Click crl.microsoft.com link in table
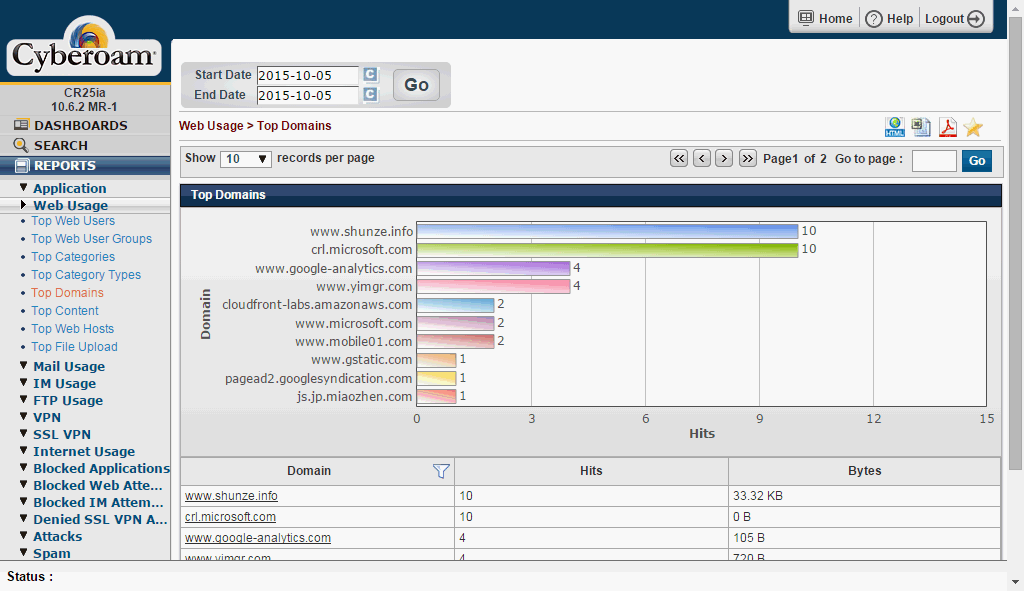Viewport: 1024px width, 591px height. point(231,517)
